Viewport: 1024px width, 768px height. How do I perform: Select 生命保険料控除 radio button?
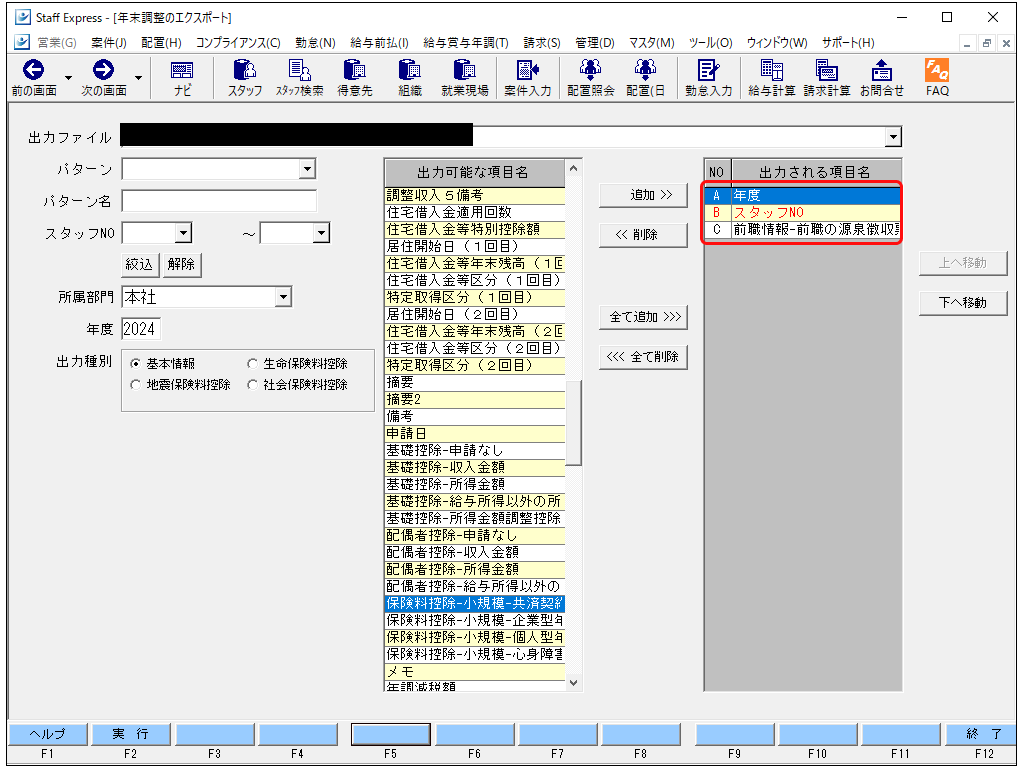tap(252, 363)
